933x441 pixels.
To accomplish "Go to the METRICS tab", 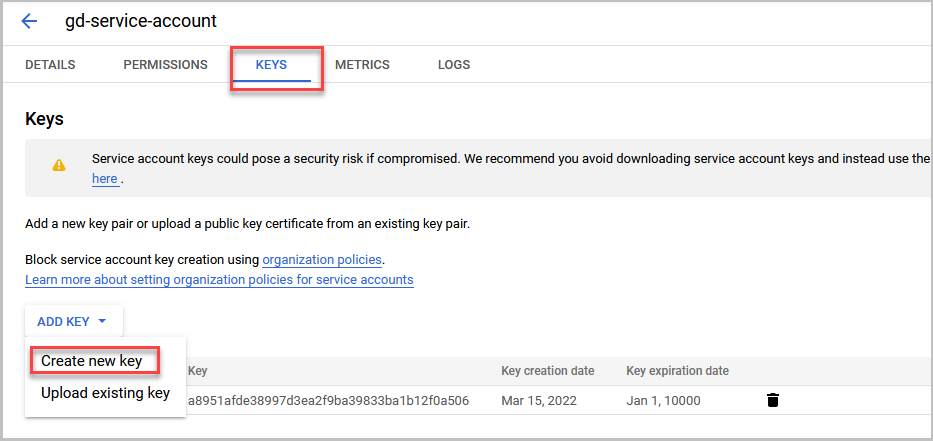I will click(362, 65).
